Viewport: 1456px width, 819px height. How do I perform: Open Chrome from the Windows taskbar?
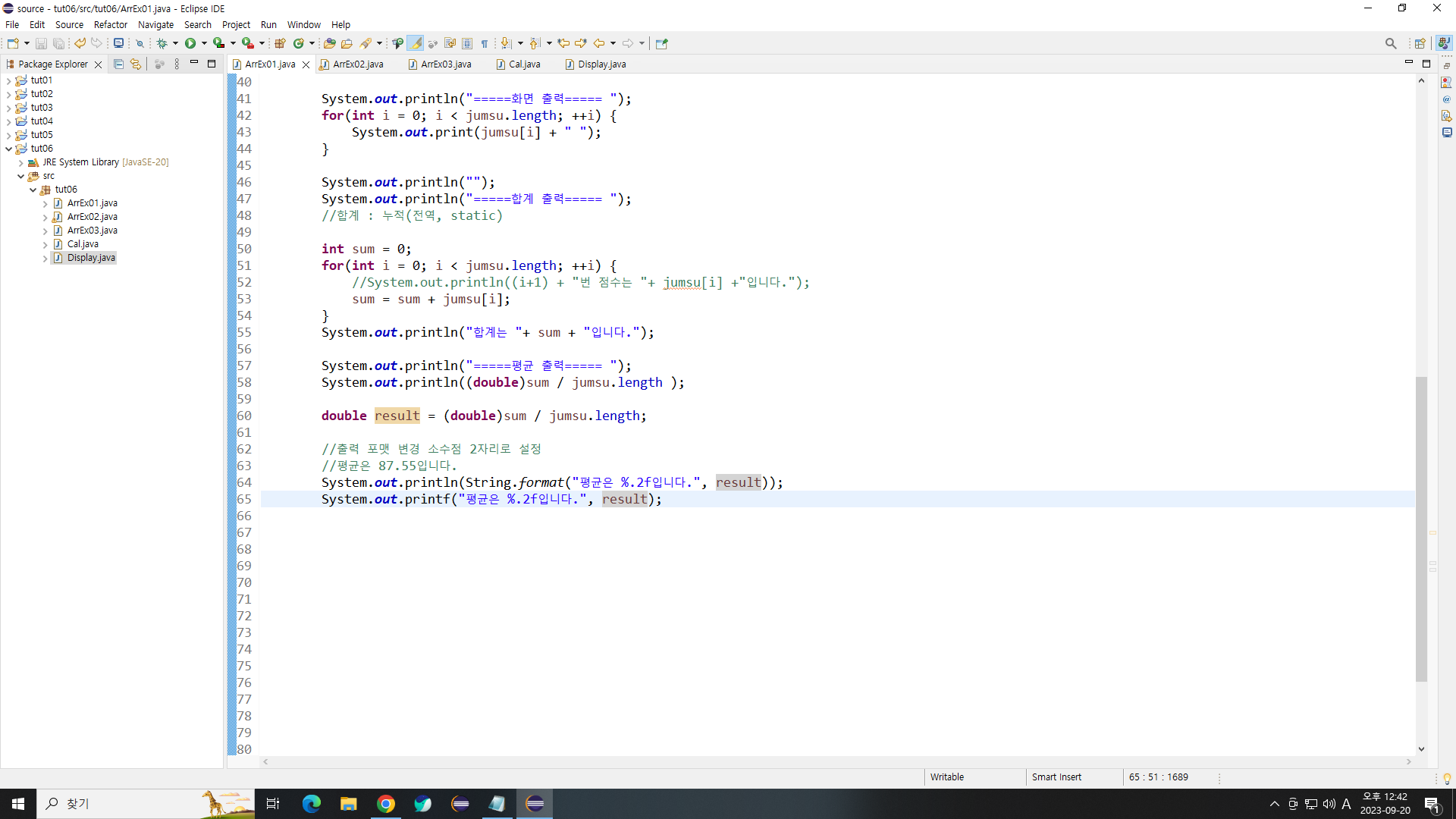(x=386, y=804)
